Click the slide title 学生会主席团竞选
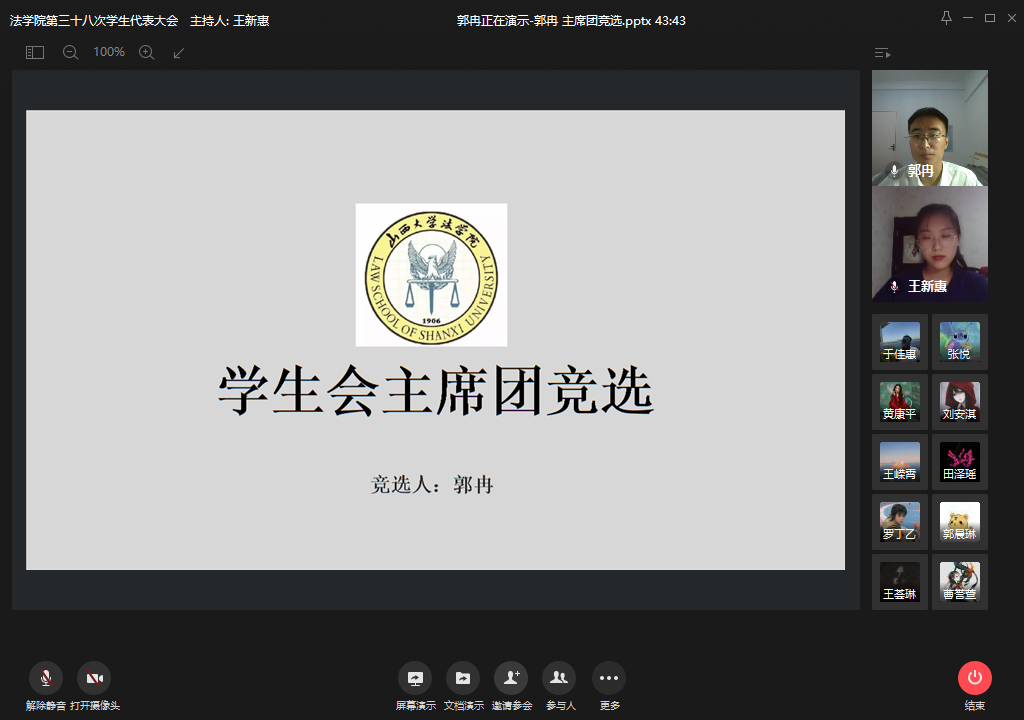Screen dimensions: 1024x720 pyautogui.click(x=436, y=391)
